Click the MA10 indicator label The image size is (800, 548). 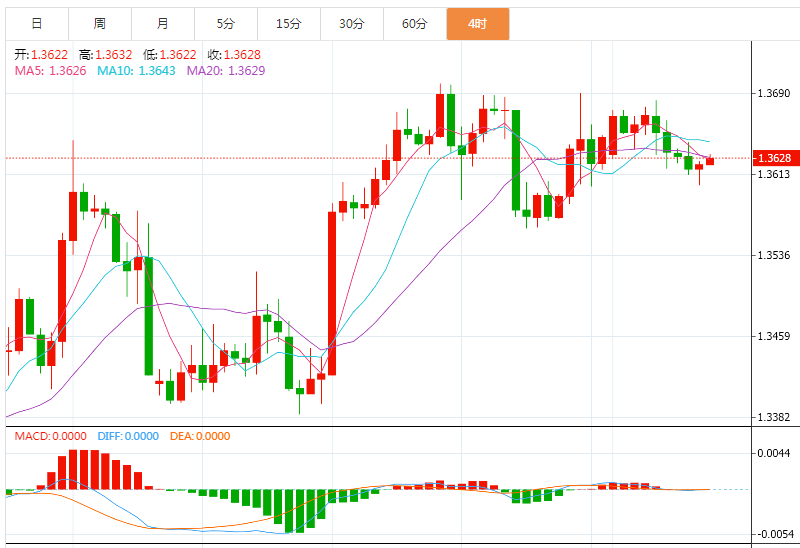pos(135,71)
